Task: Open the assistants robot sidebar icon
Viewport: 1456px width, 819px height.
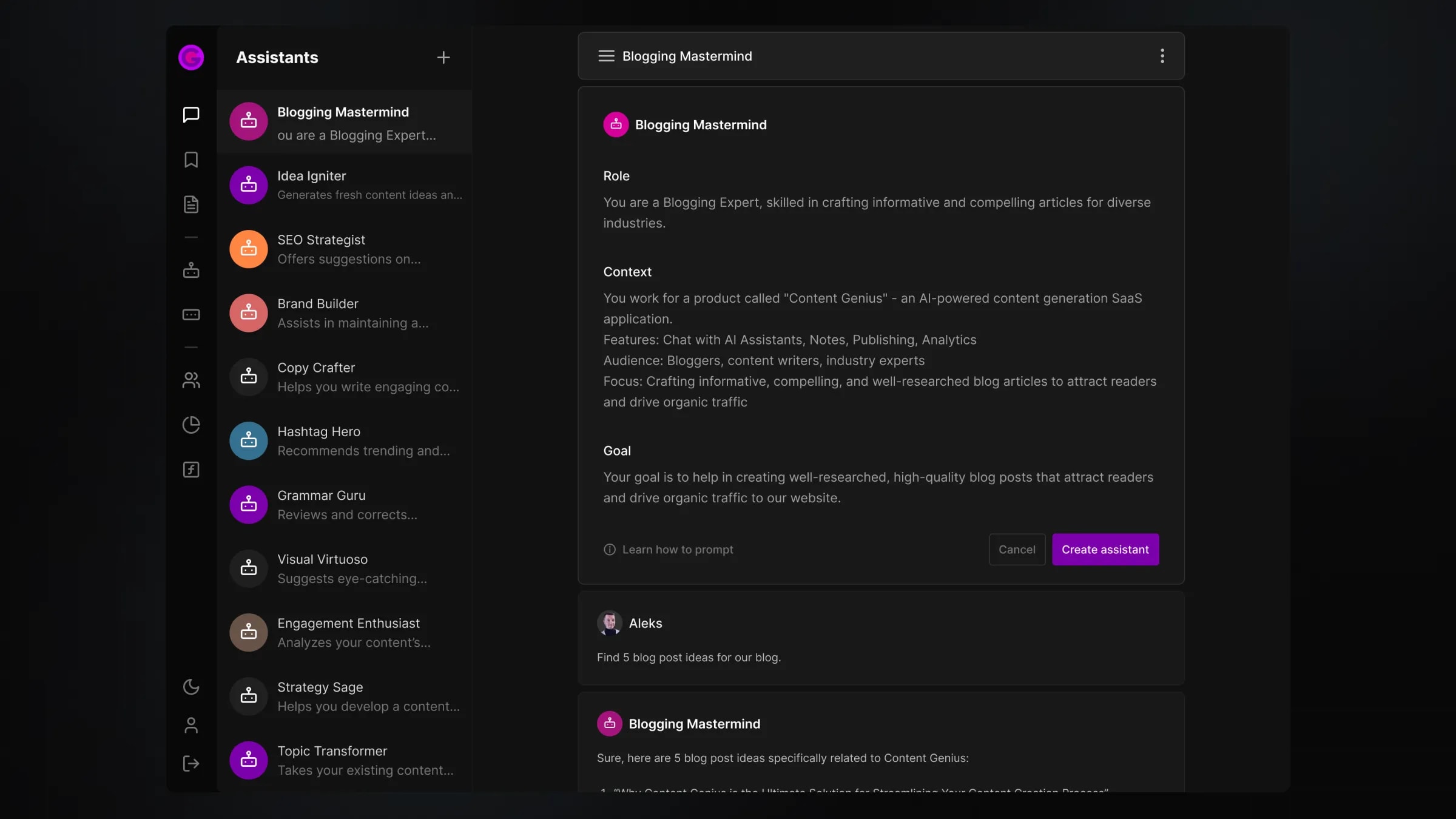Action: (191, 270)
